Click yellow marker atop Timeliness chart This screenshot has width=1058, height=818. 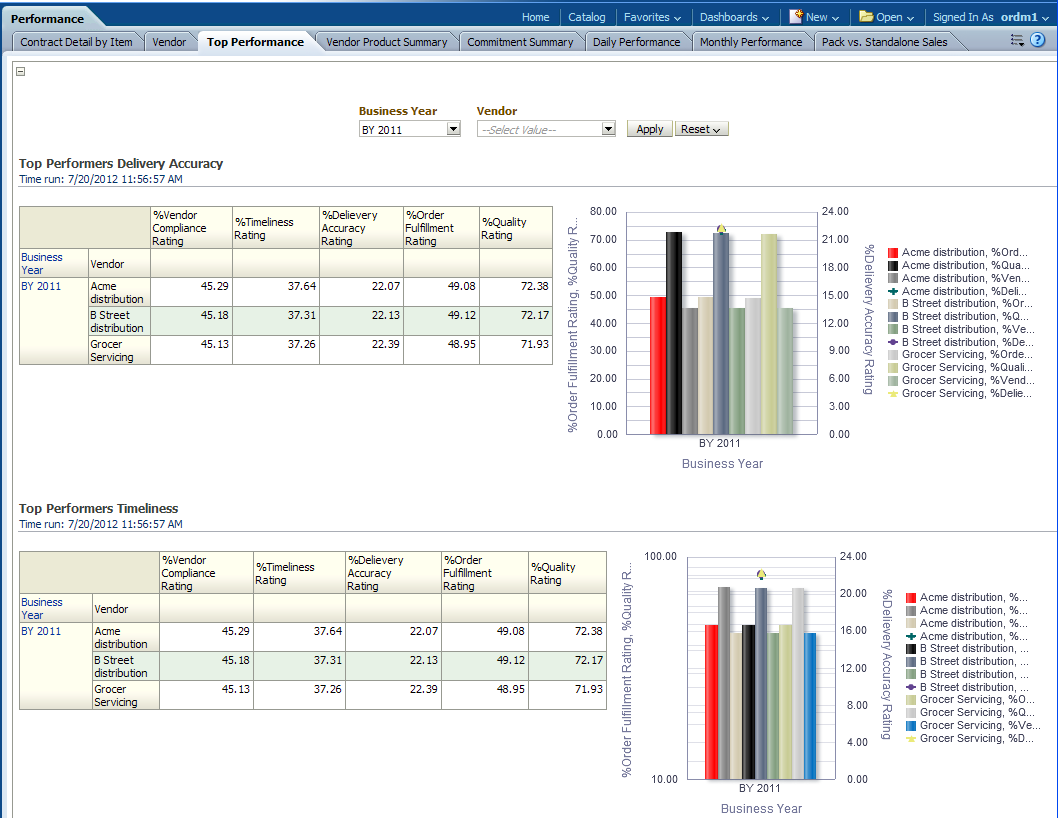point(761,575)
